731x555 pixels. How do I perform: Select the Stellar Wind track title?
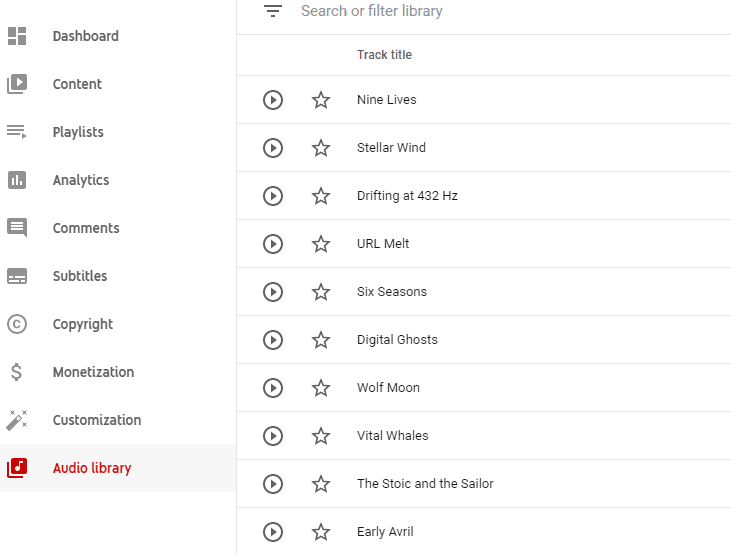pyautogui.click(x=391, y=147)
